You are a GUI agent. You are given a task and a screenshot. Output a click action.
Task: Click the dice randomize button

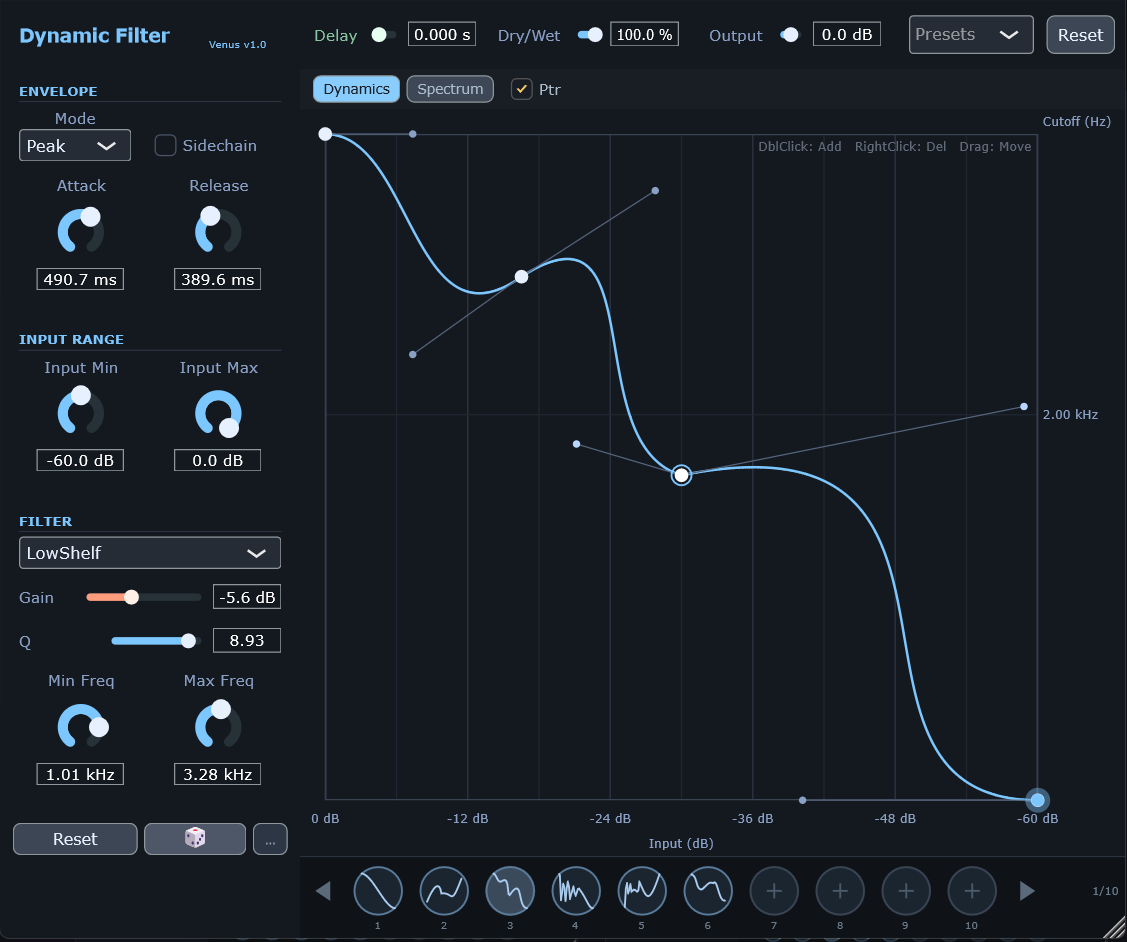coord(195,839)
